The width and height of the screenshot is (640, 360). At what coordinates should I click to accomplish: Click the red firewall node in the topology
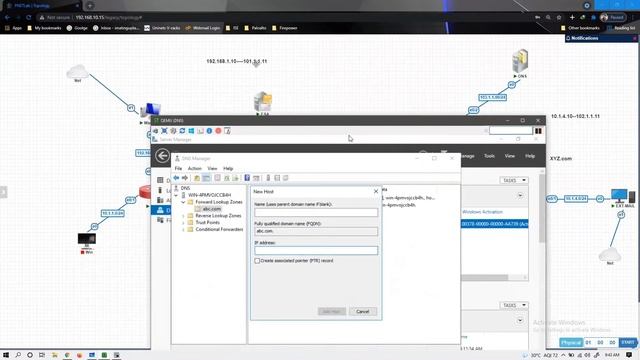pos(145,191)
